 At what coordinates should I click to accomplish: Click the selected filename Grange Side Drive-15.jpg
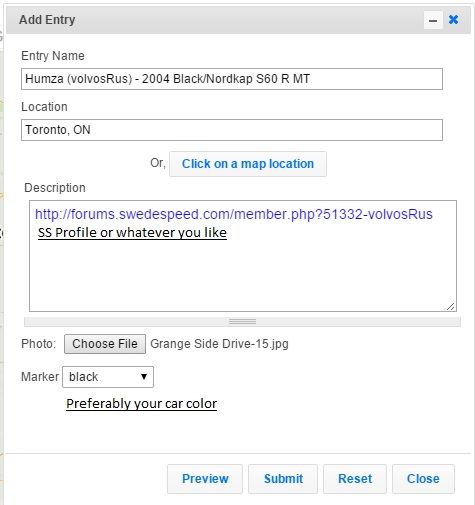tap(219, 344)
